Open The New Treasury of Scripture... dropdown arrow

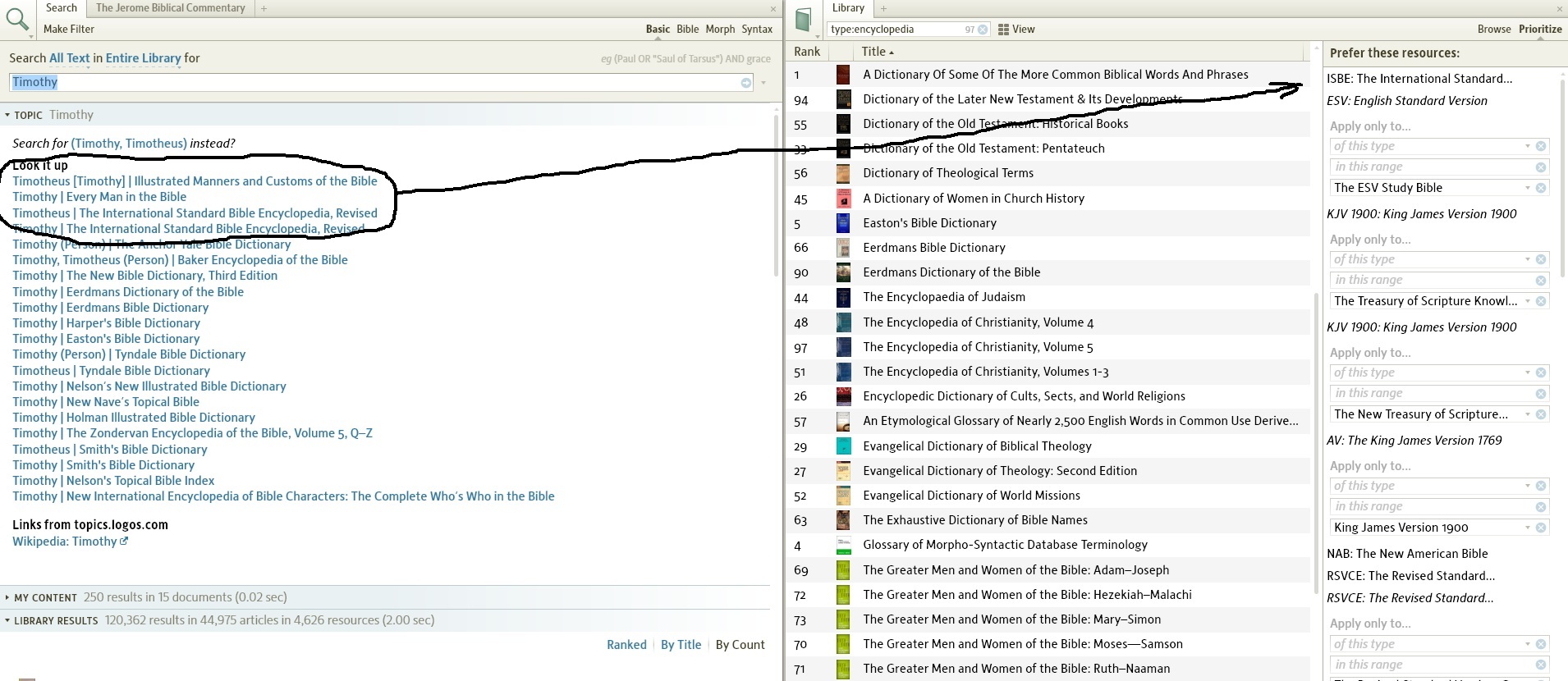tap(1528, 414)
